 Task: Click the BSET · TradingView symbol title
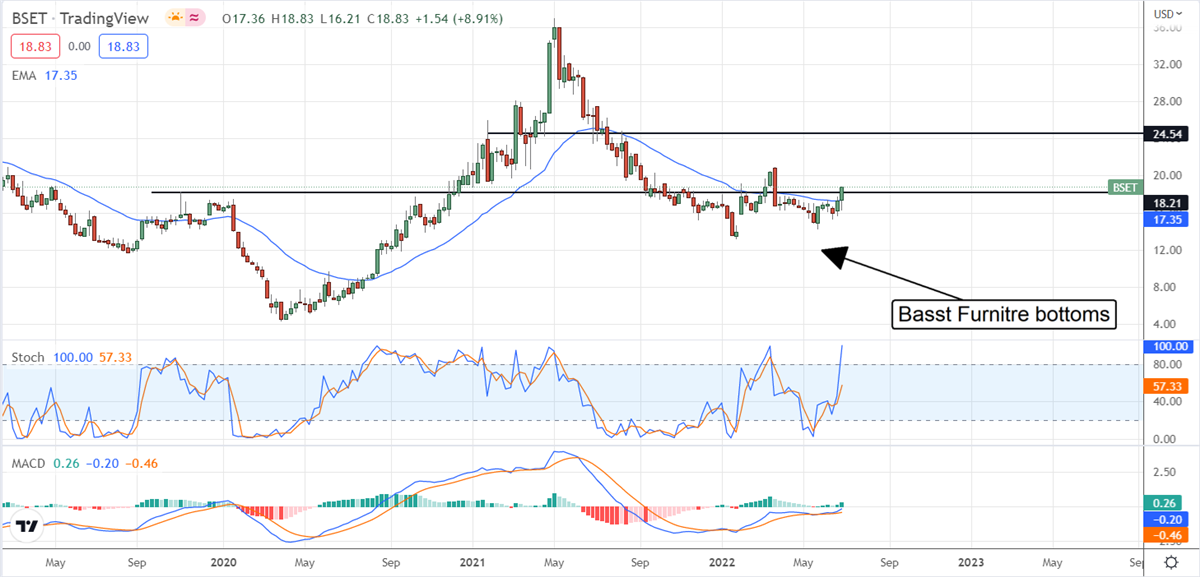82,19
